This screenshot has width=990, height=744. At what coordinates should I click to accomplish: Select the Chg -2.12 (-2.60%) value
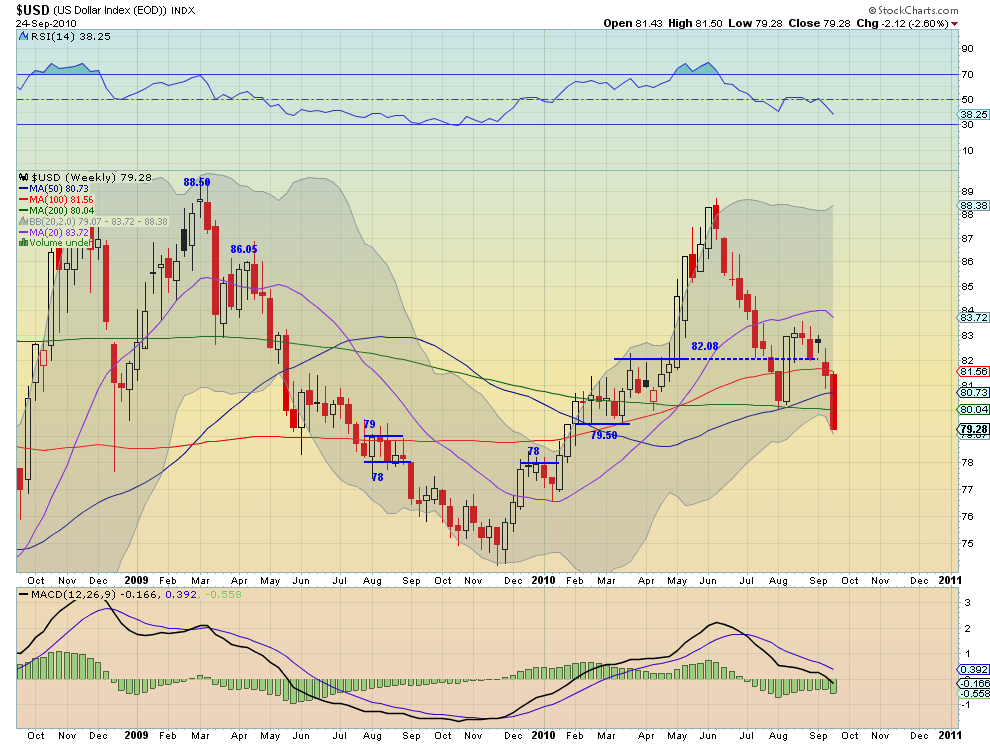click(x=902, y=23)
